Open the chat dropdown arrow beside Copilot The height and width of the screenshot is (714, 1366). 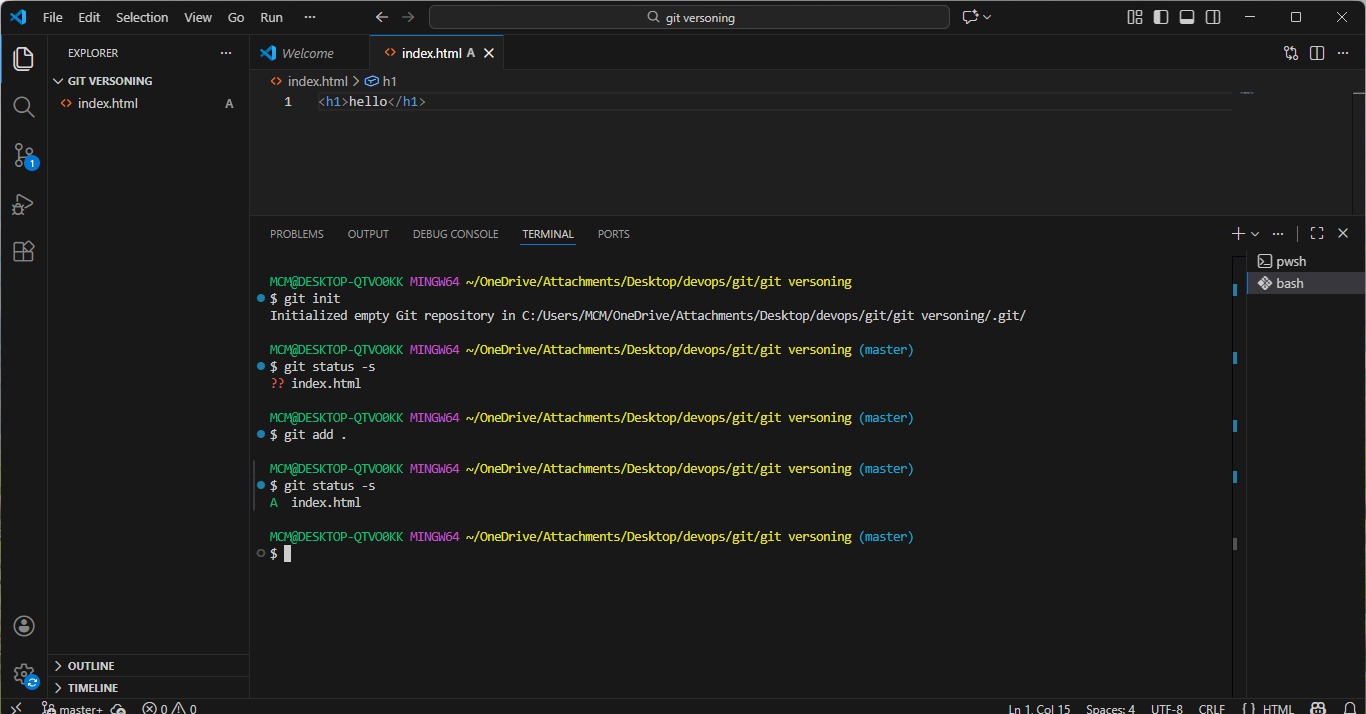tap(987, 17)
